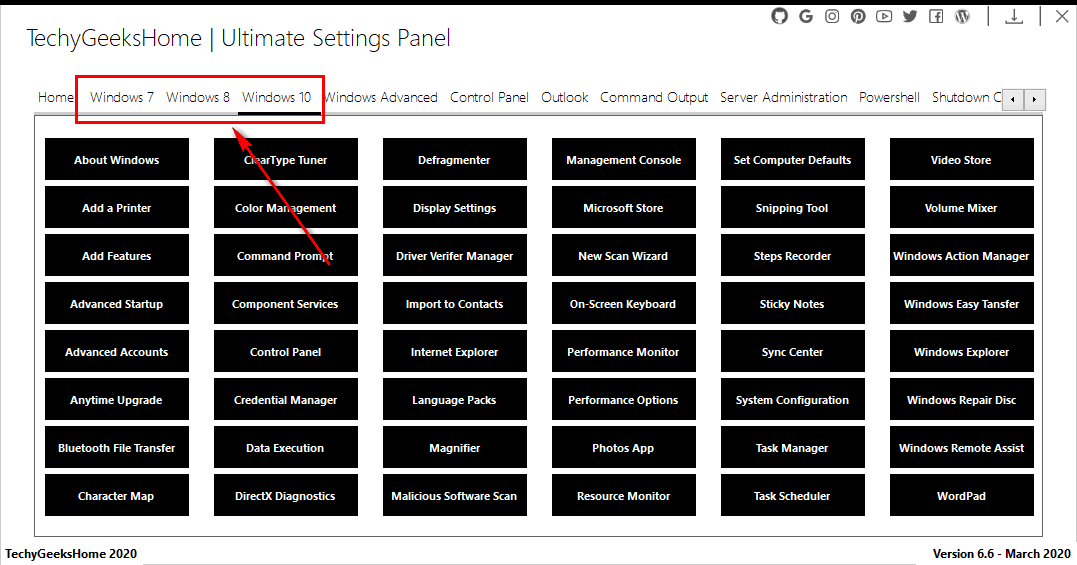Click the download arrow icon

[1013, 16]
